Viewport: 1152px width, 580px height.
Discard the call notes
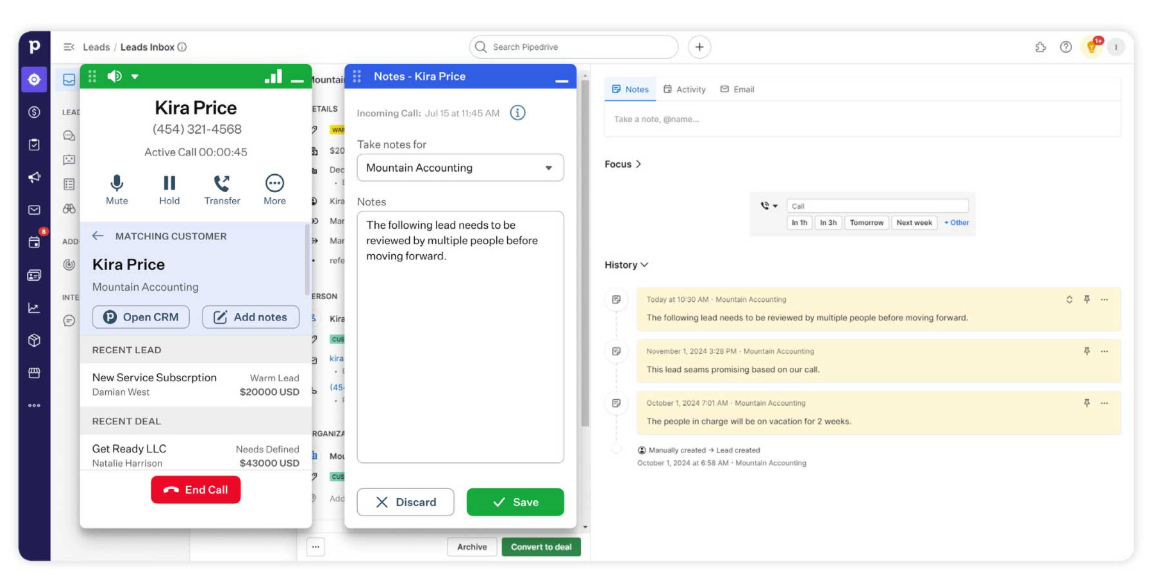(405, 502)
